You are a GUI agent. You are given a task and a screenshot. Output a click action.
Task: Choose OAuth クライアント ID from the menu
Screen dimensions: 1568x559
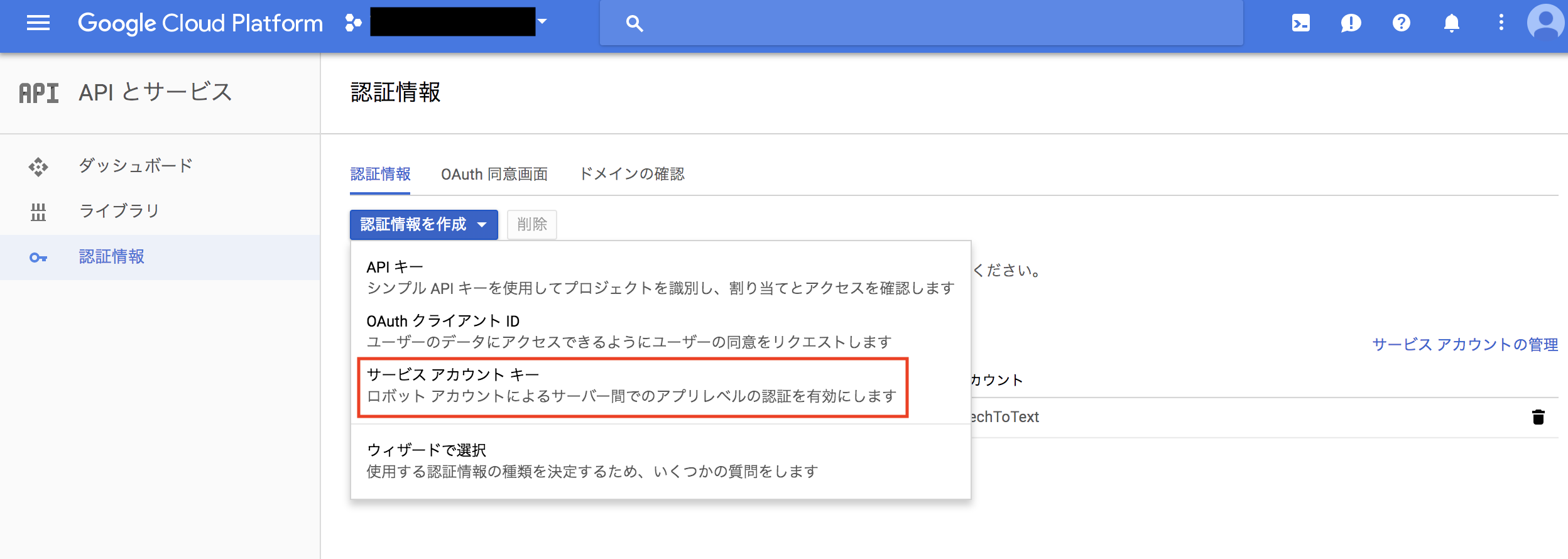661,331
